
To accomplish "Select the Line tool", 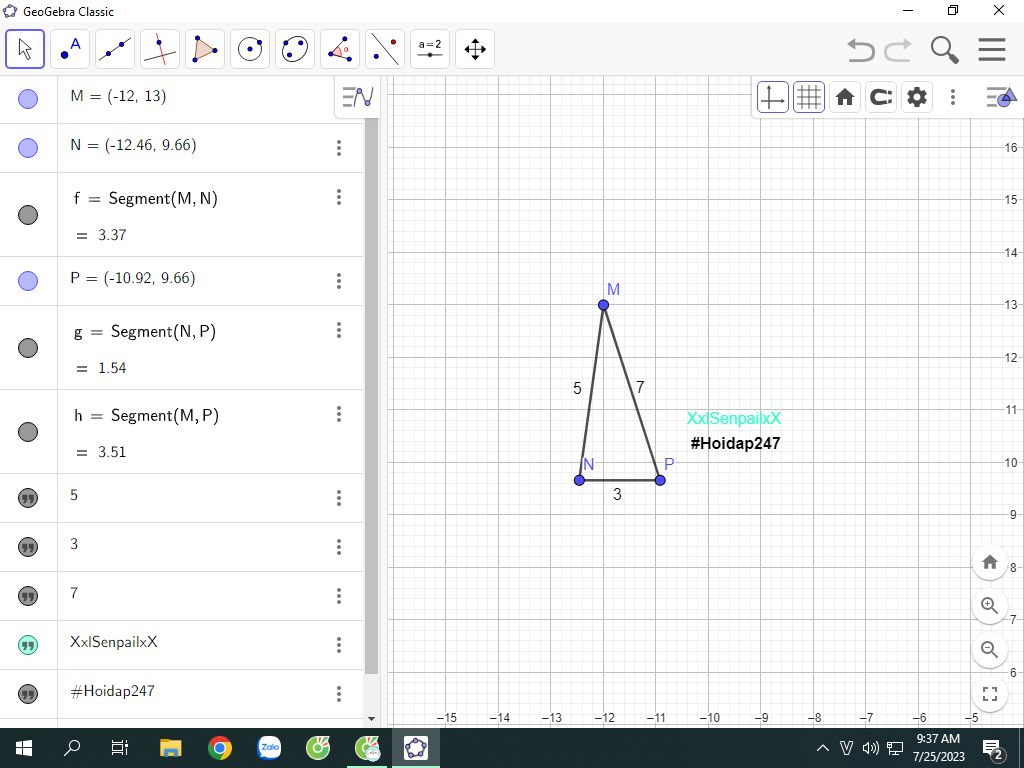I will (x=115, y=49).
